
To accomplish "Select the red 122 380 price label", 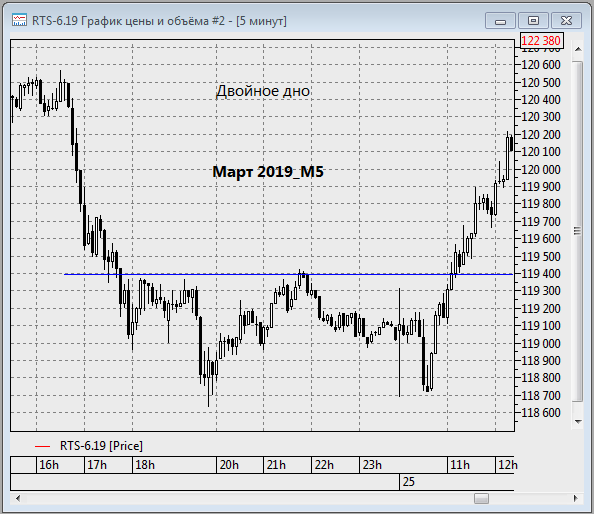I will click(x=541, y=41).
